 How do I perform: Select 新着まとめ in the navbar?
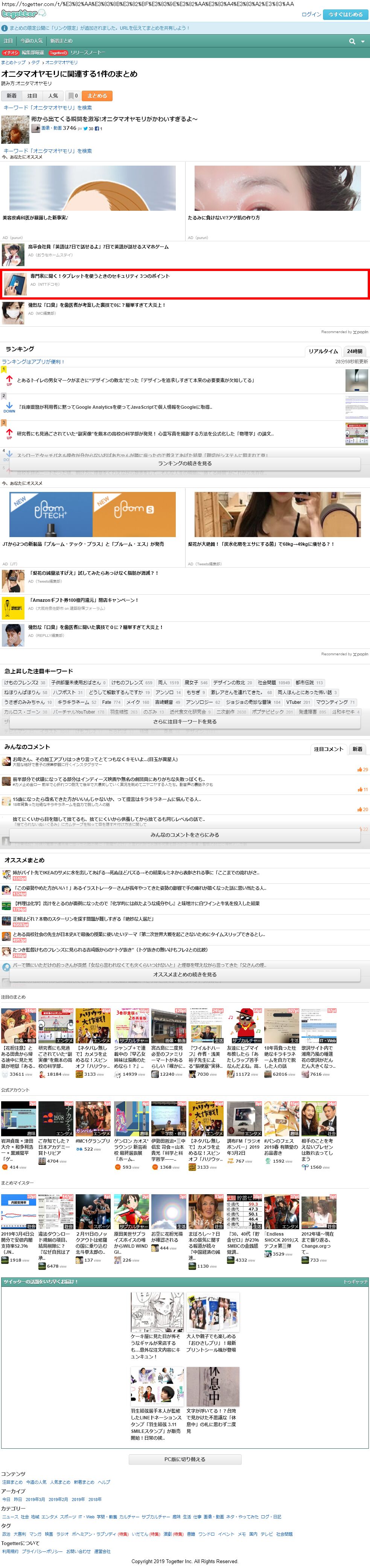pos(61,41)
